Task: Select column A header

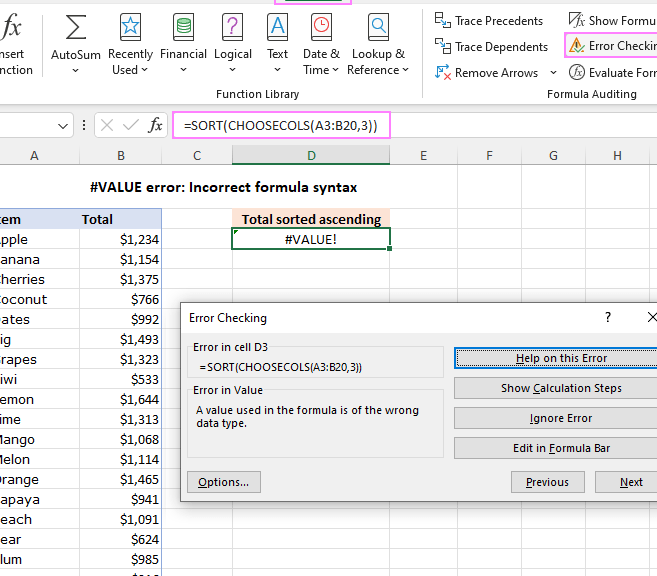Action: pos(34,156)
